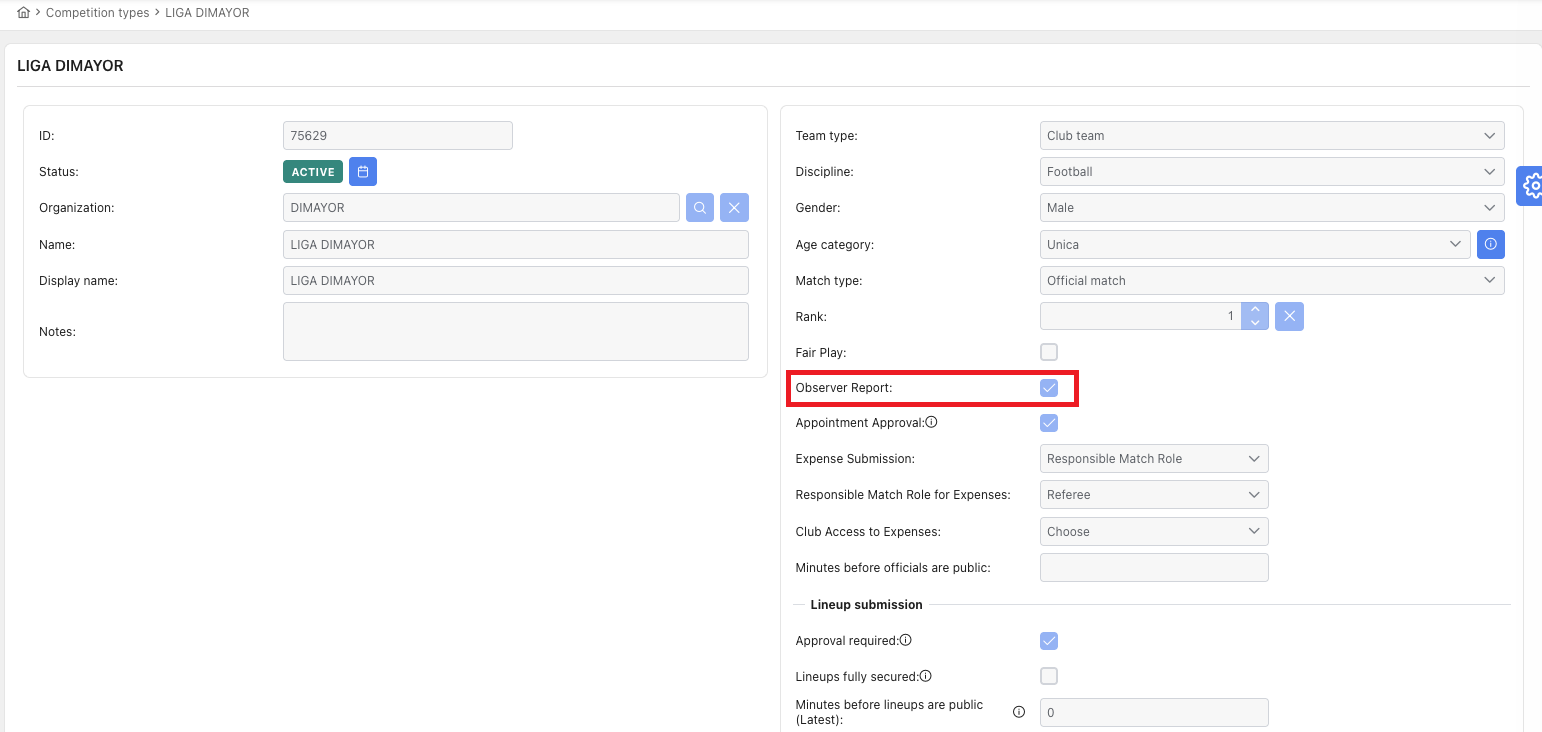Click the ACTIVE status badge

(313, 172)
